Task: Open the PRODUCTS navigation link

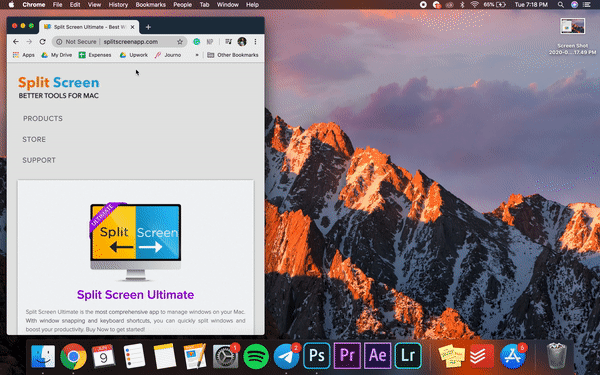Action: pos(43,119)
